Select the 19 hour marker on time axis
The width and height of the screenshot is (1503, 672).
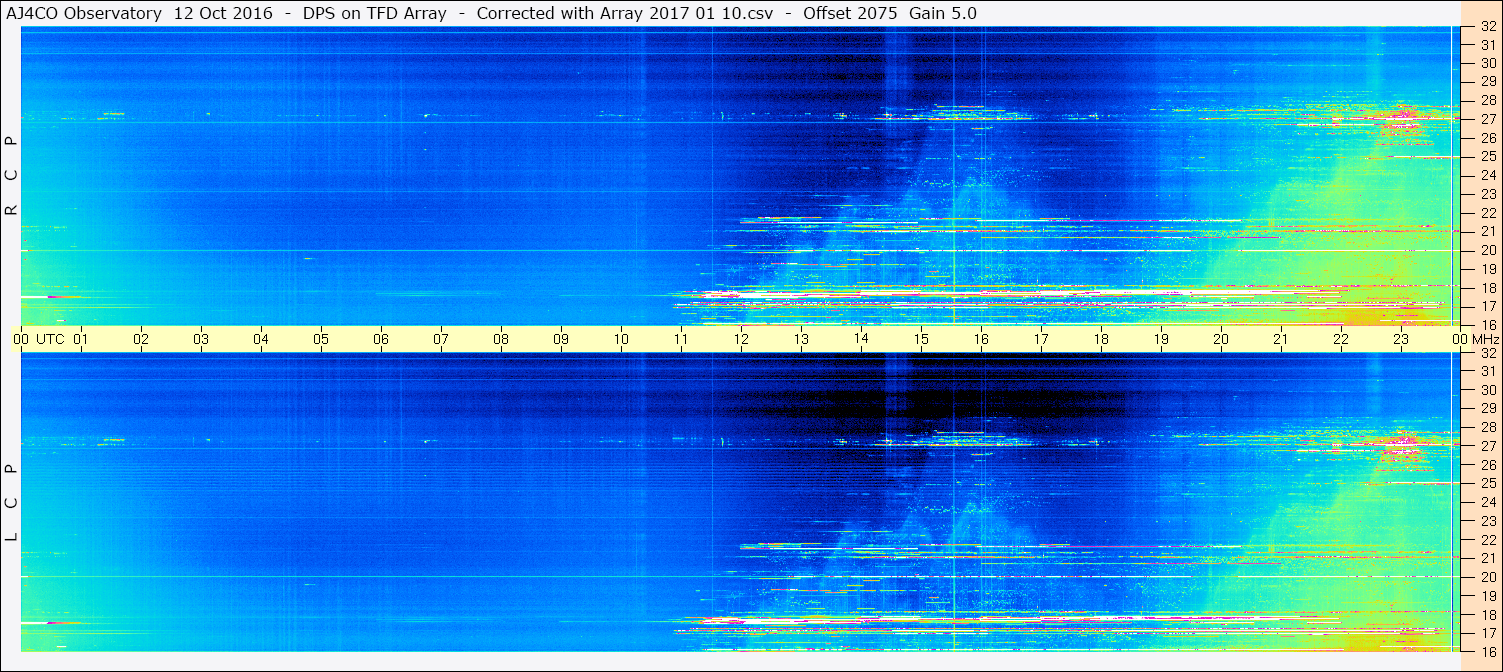tap(1161, 339)
